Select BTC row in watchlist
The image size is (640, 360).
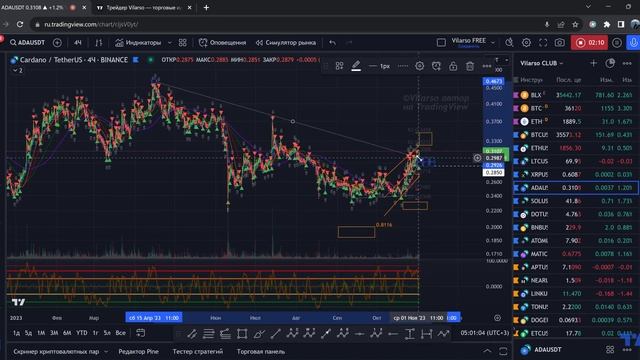[x=576, y=108]
